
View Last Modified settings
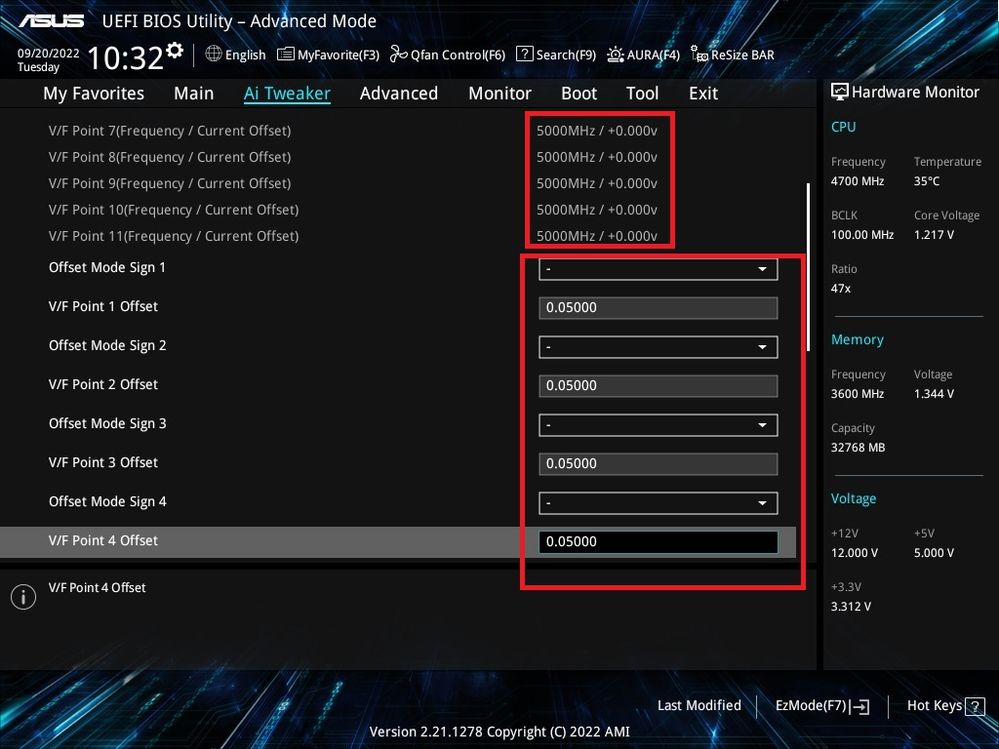point(699,706)
